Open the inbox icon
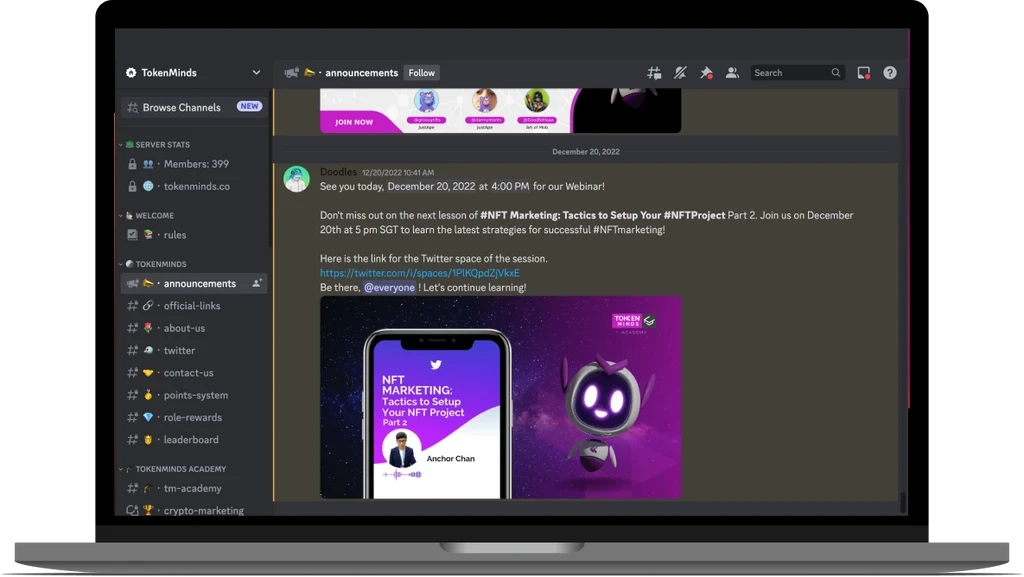 863,73
